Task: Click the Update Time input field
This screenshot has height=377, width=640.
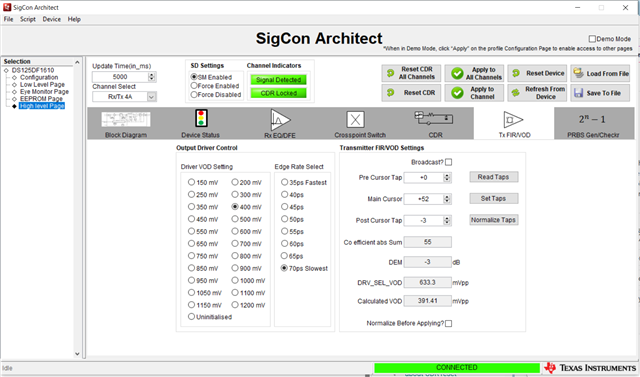Action: (x=120, y=77)
